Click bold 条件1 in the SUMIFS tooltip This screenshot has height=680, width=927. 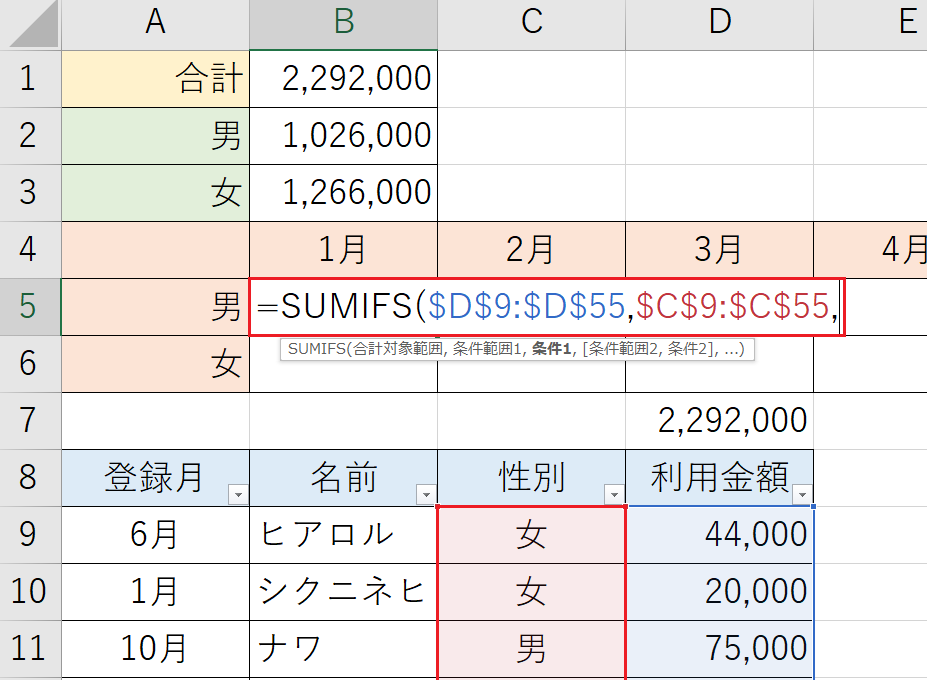click(x=551, y=349)
